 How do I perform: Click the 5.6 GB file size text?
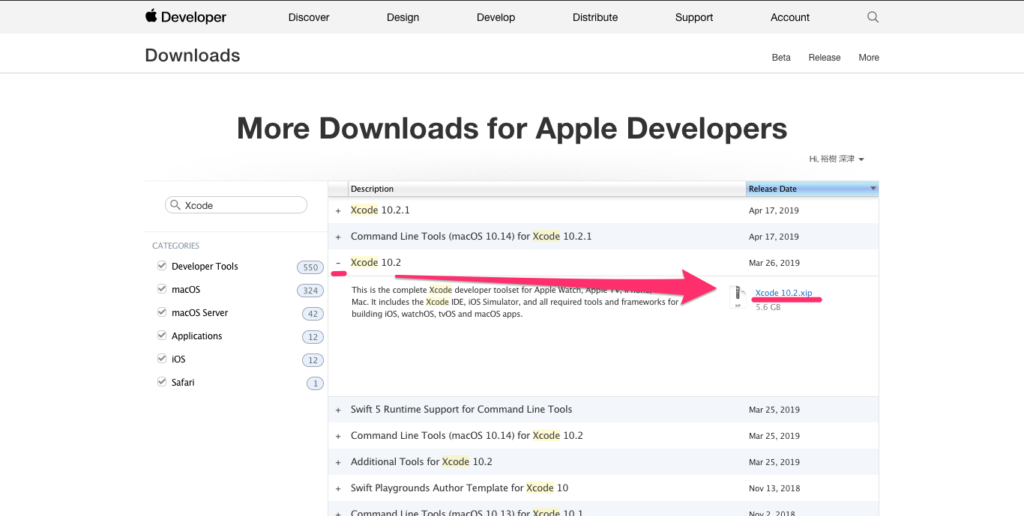click(x=768, y=307)
